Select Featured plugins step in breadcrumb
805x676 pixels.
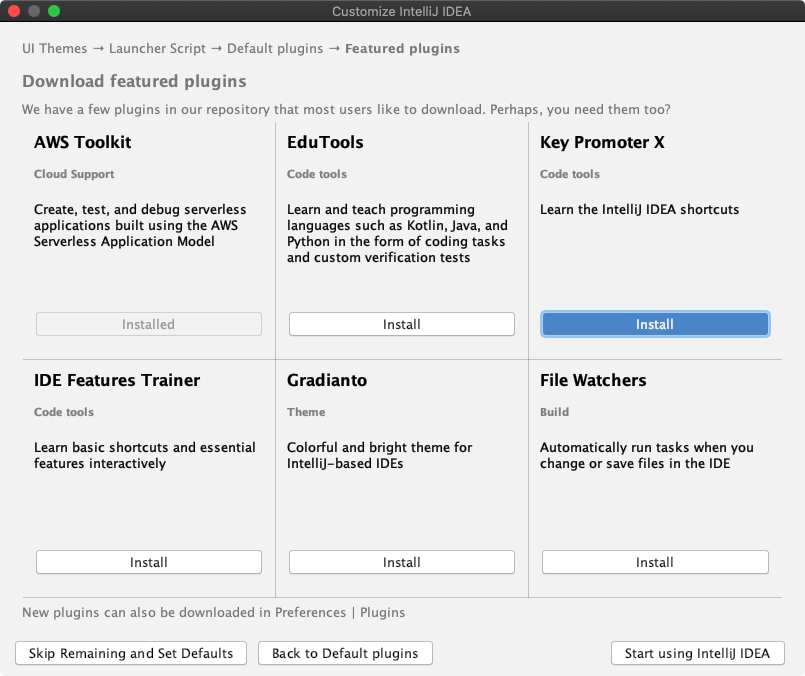coord(402,48)
